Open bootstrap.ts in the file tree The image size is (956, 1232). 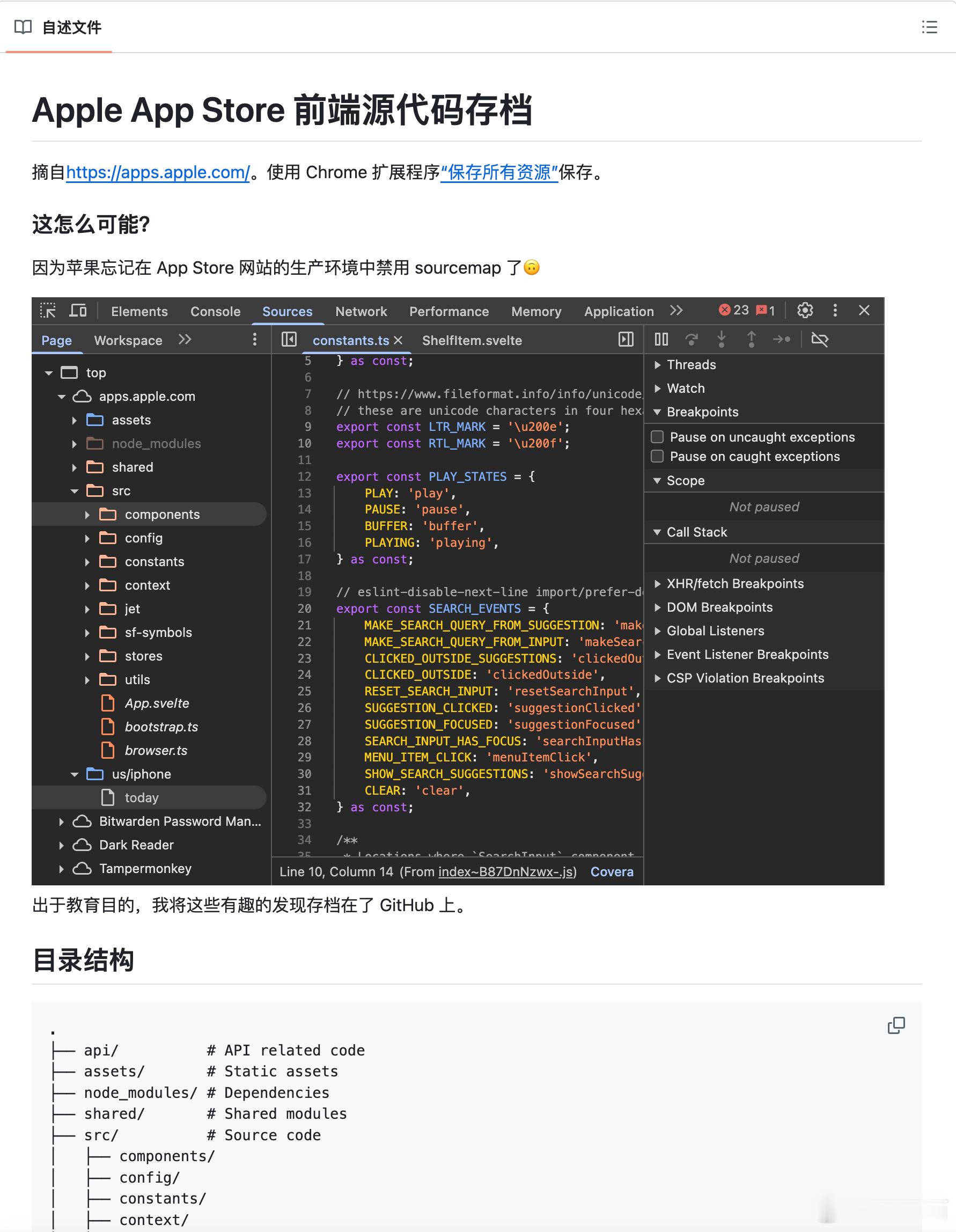pyautogui.click(x=161, y=727)
